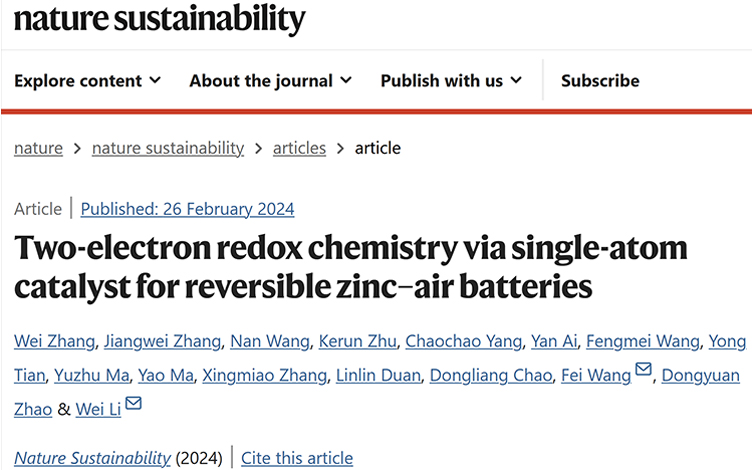752x470 pixels.
Task: Open author Fengmei Wang's link
Action: point(643,341)
